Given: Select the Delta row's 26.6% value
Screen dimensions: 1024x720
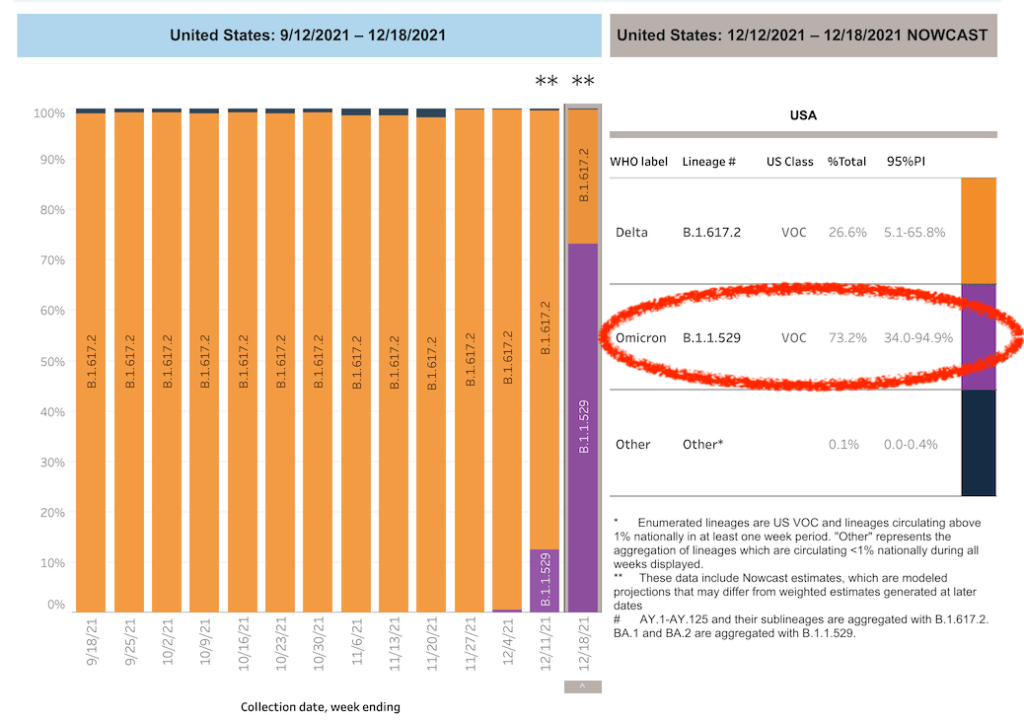Looking at the screenshot, I should [x=846, y=232].
